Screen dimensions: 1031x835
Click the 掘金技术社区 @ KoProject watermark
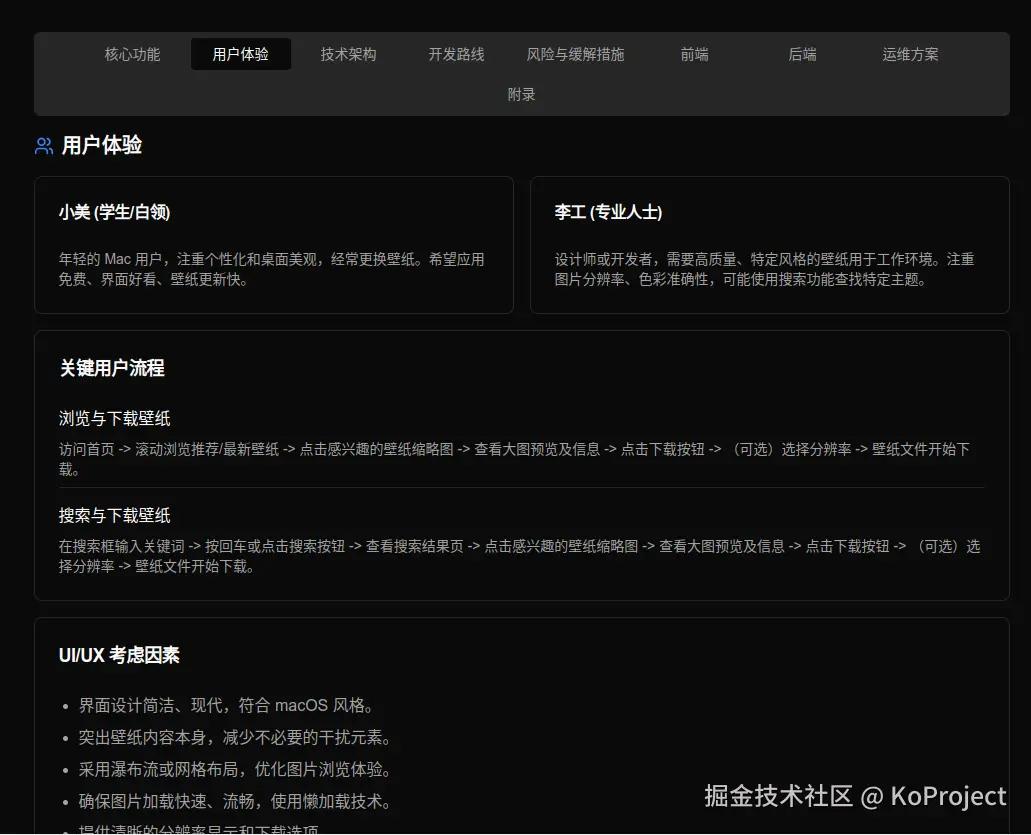pos(855,797)
